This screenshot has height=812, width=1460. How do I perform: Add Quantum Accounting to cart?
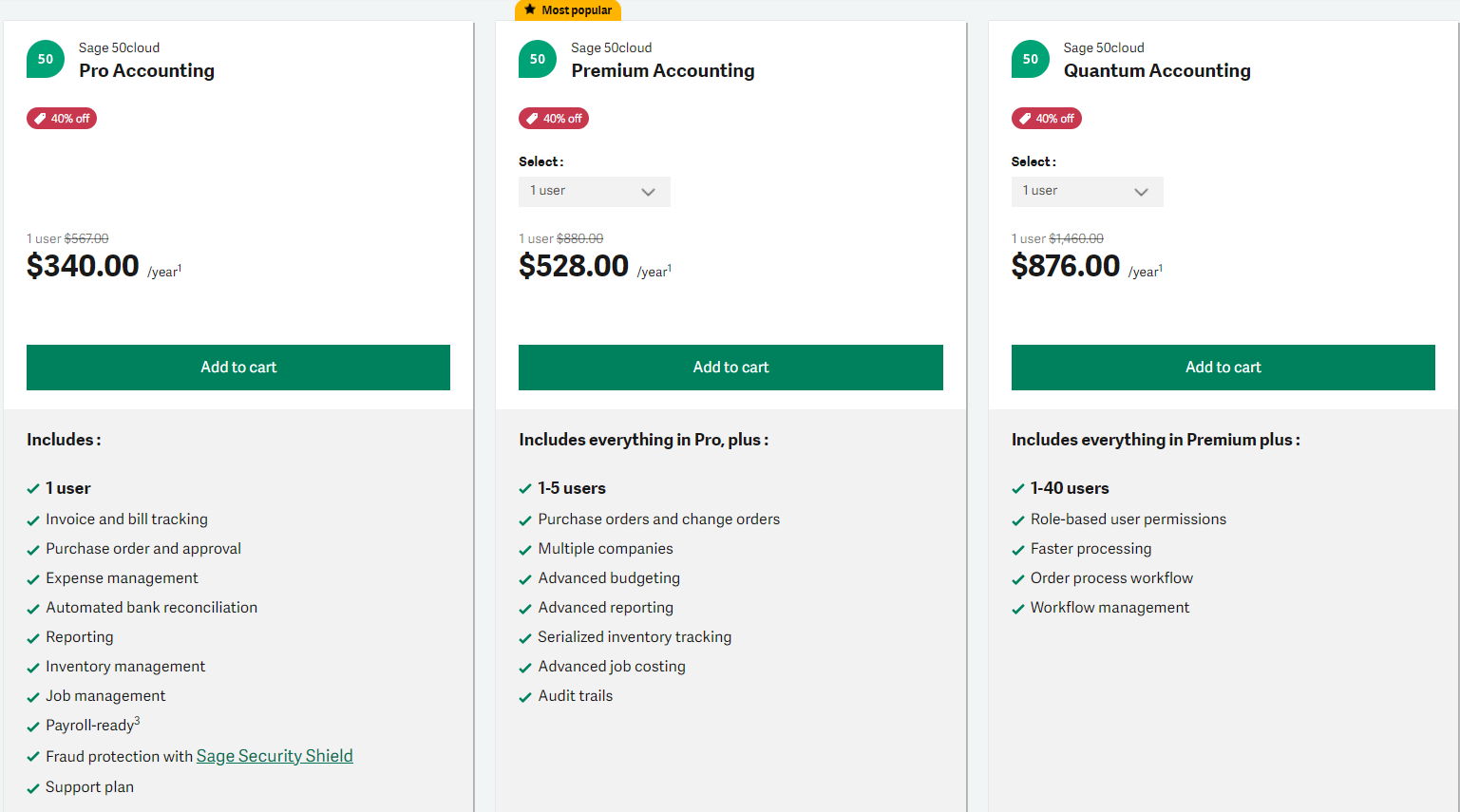(1223, 368)
